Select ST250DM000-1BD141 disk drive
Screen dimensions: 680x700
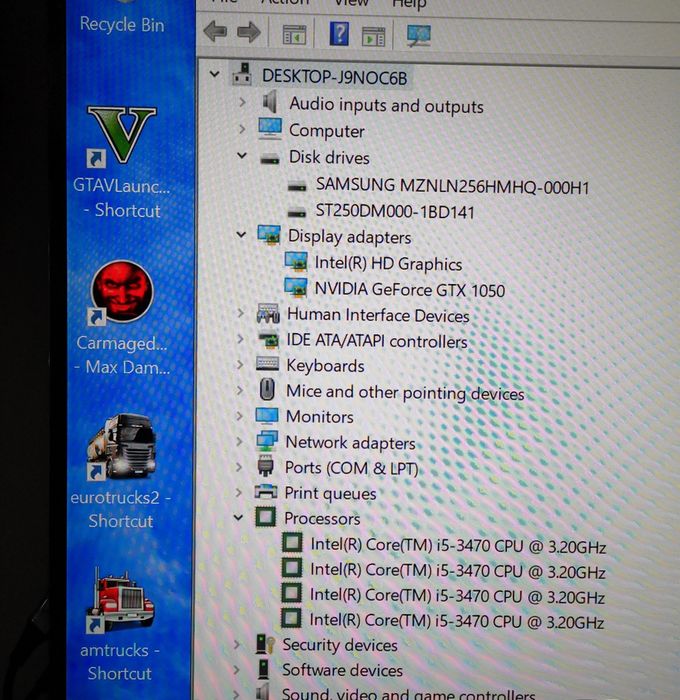[395, 212]
